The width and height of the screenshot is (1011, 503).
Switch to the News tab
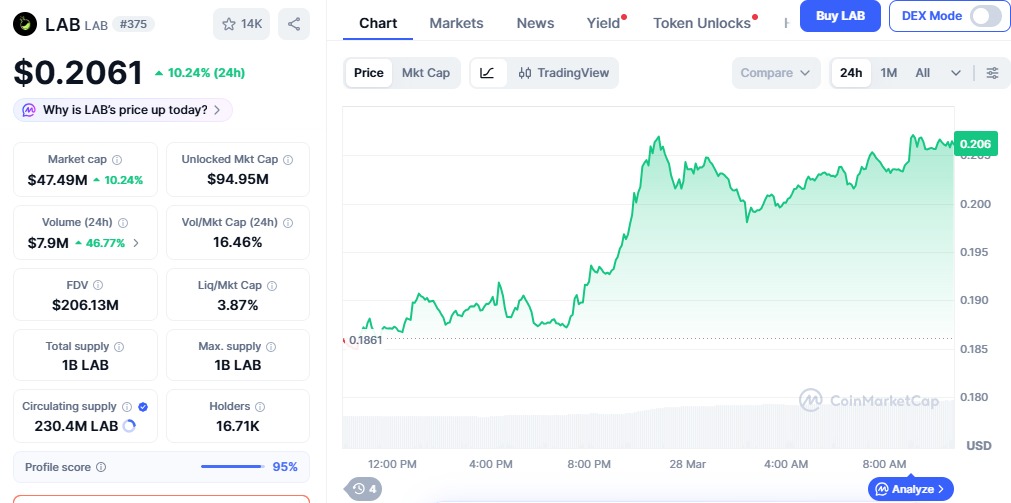pyautogui.click(x=535, y=23)
